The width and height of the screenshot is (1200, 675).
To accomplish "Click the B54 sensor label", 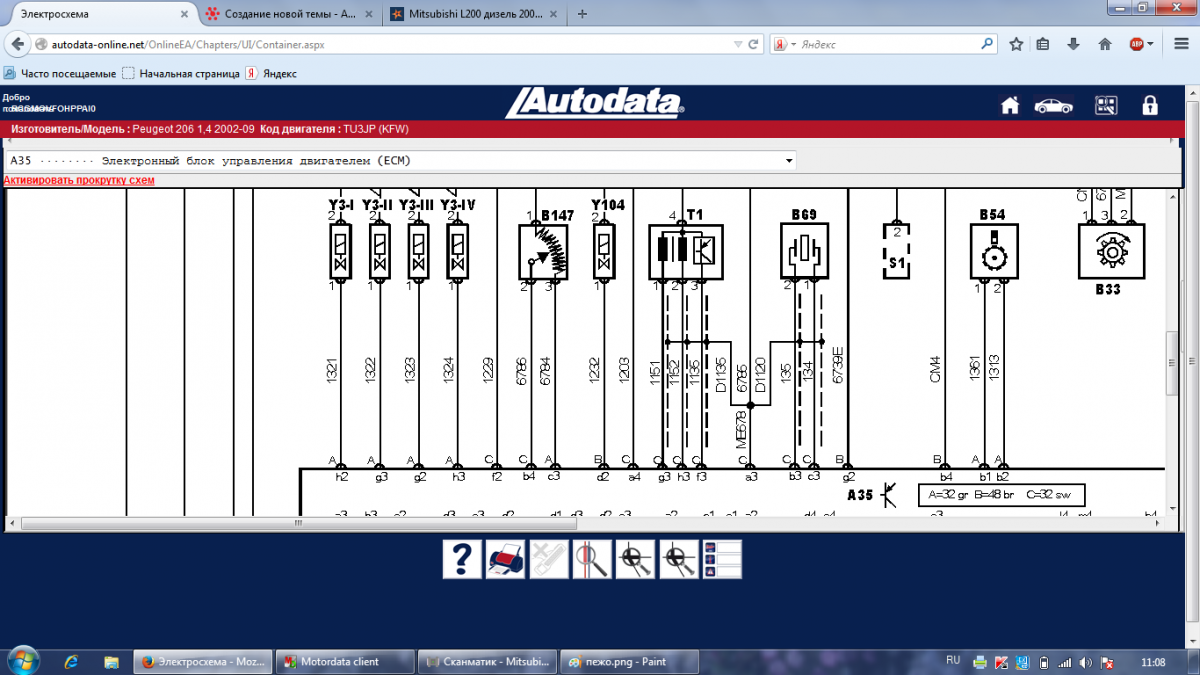I will point(992,214).
